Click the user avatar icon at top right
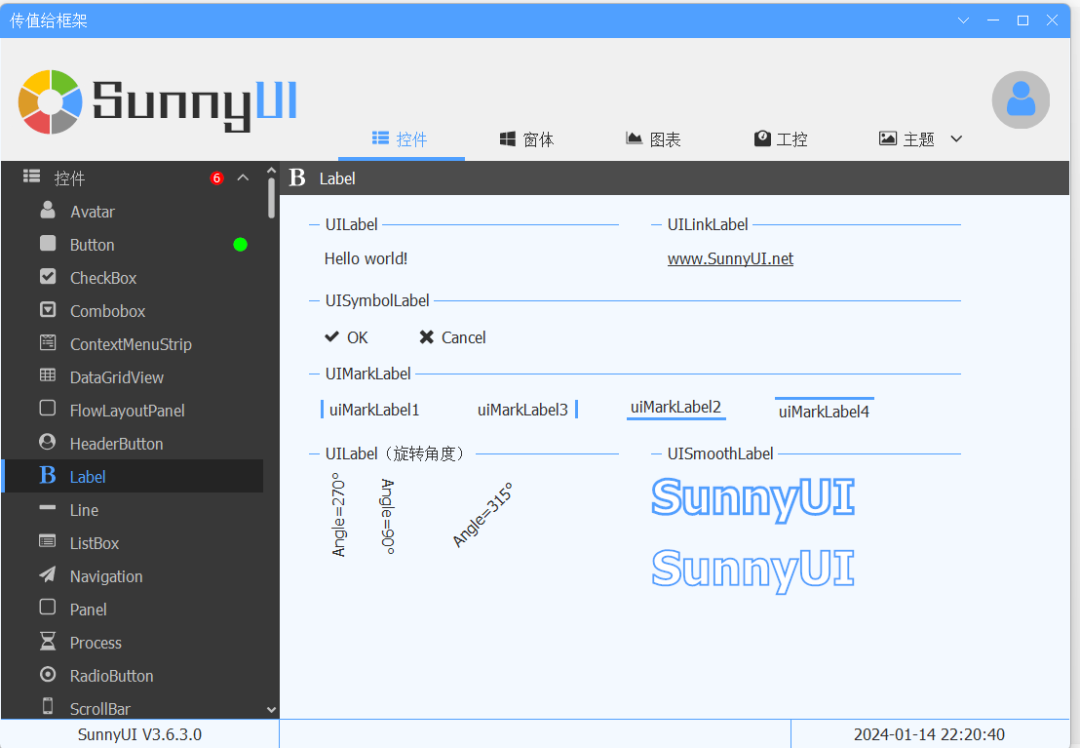The width and height of the screenshot is (1080, 748). pos(1020,100)
